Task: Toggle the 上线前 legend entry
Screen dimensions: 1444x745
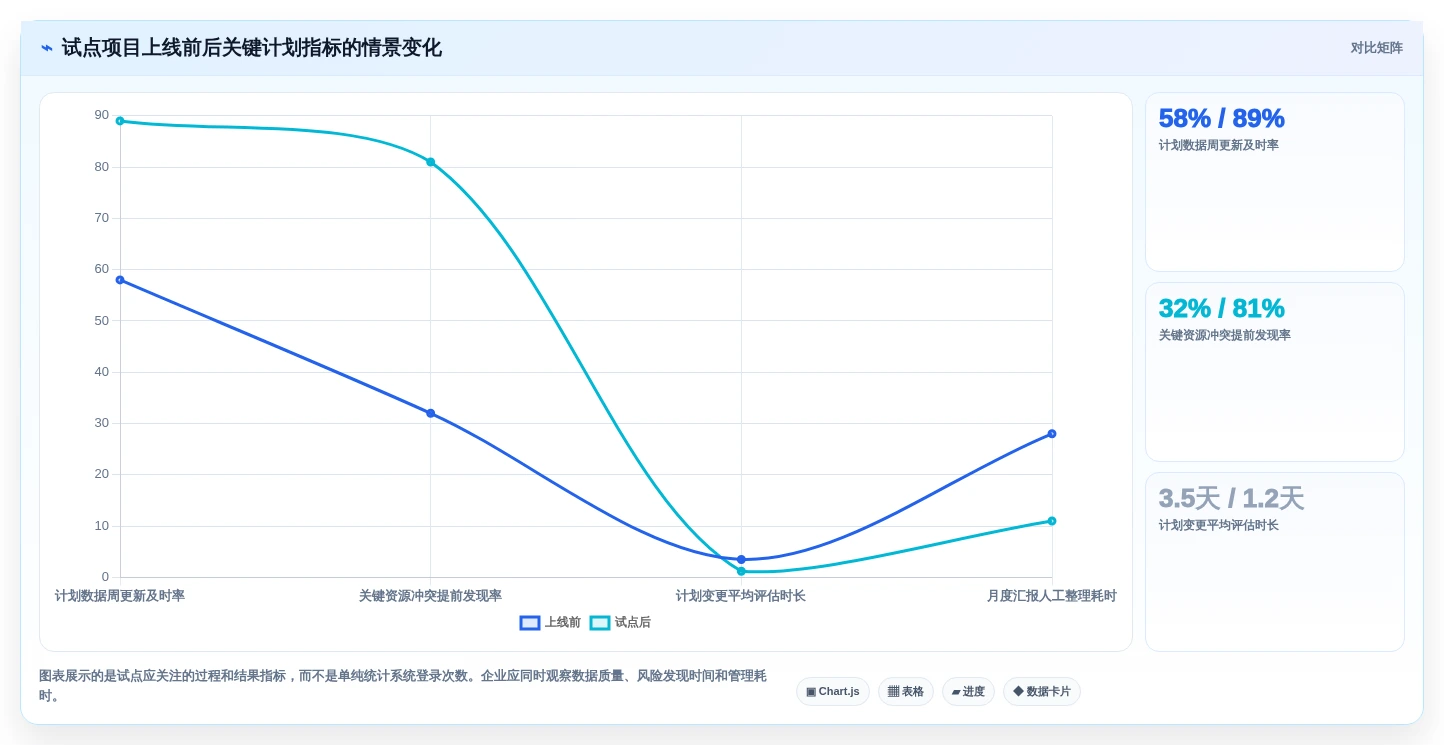Action: click(x=550, y=623)
